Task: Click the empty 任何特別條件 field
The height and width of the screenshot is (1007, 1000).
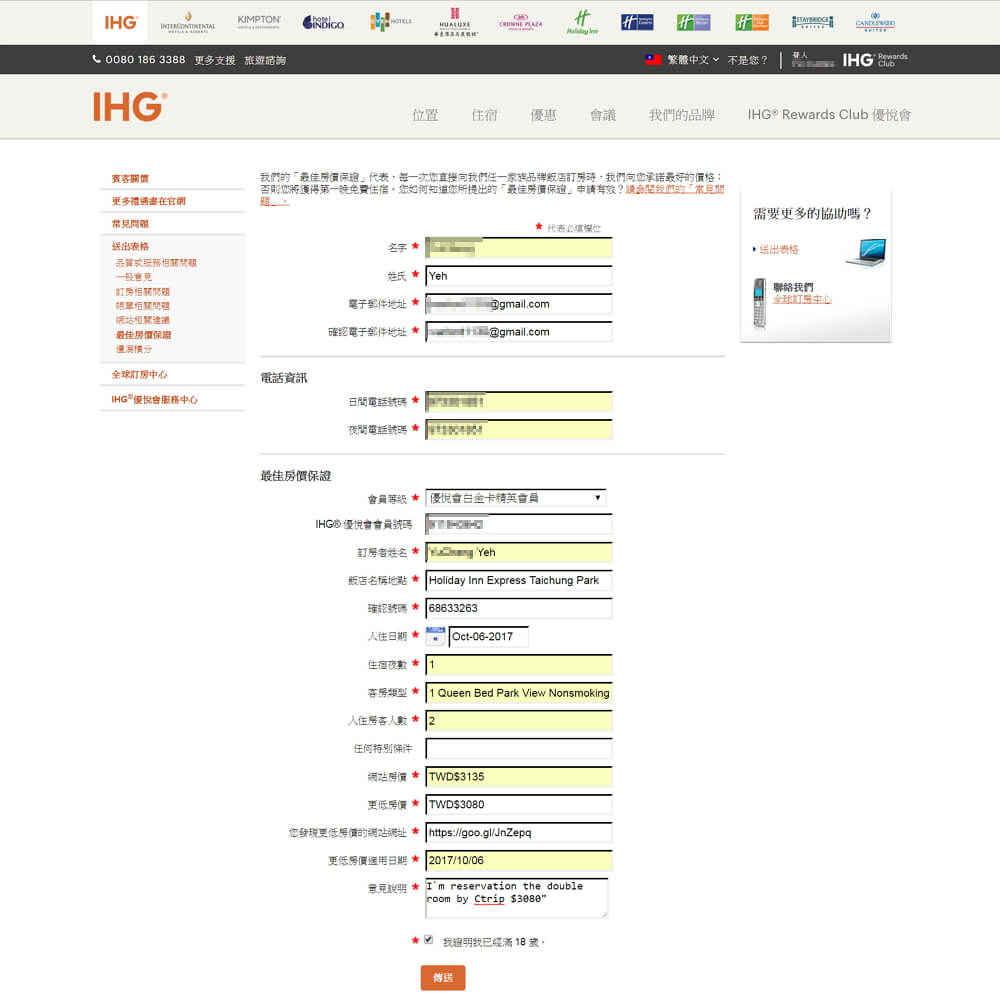Action: tap(519, 748)
